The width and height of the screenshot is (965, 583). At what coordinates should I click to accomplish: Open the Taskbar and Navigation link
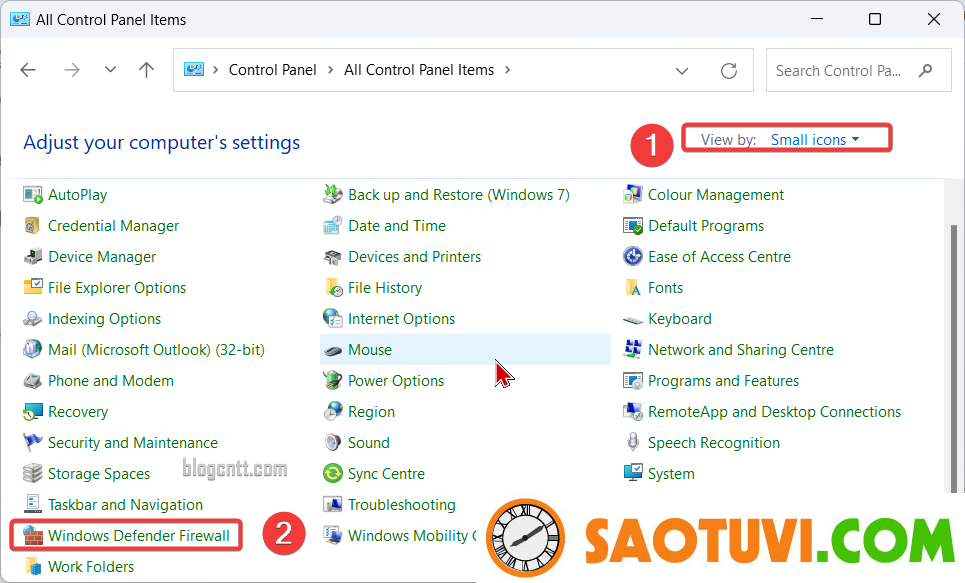125,505
